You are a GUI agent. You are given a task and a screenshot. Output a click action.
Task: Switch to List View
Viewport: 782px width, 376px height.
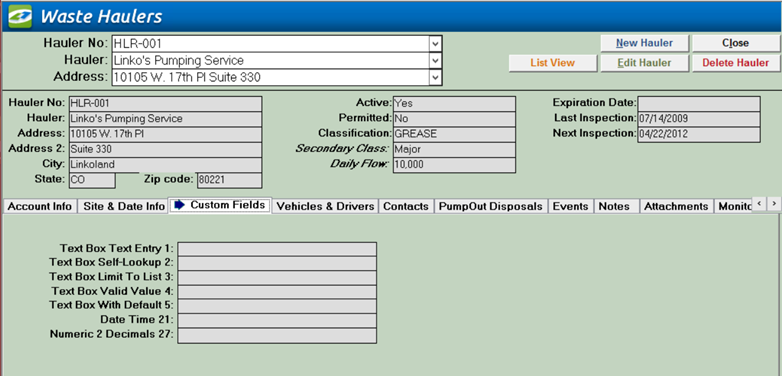[x=553, y=63]
